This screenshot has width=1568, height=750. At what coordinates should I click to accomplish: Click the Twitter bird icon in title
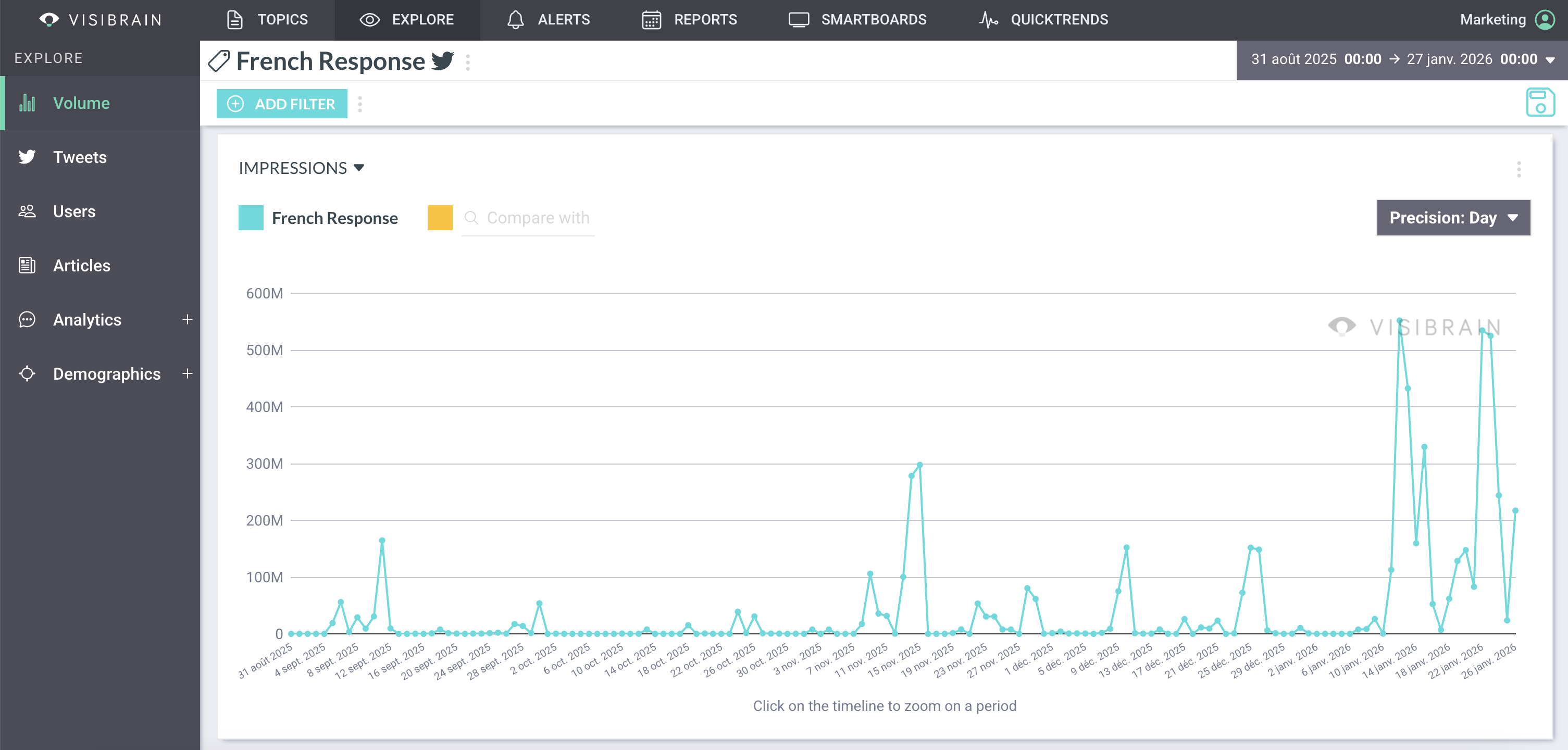442,61
